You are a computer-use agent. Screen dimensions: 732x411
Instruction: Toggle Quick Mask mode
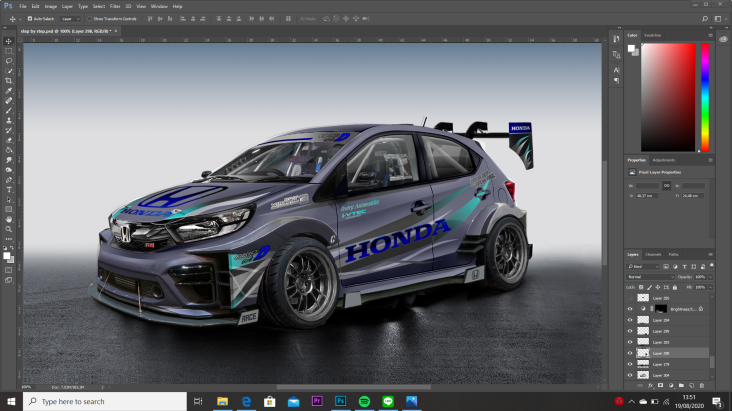tap(8, 270)
